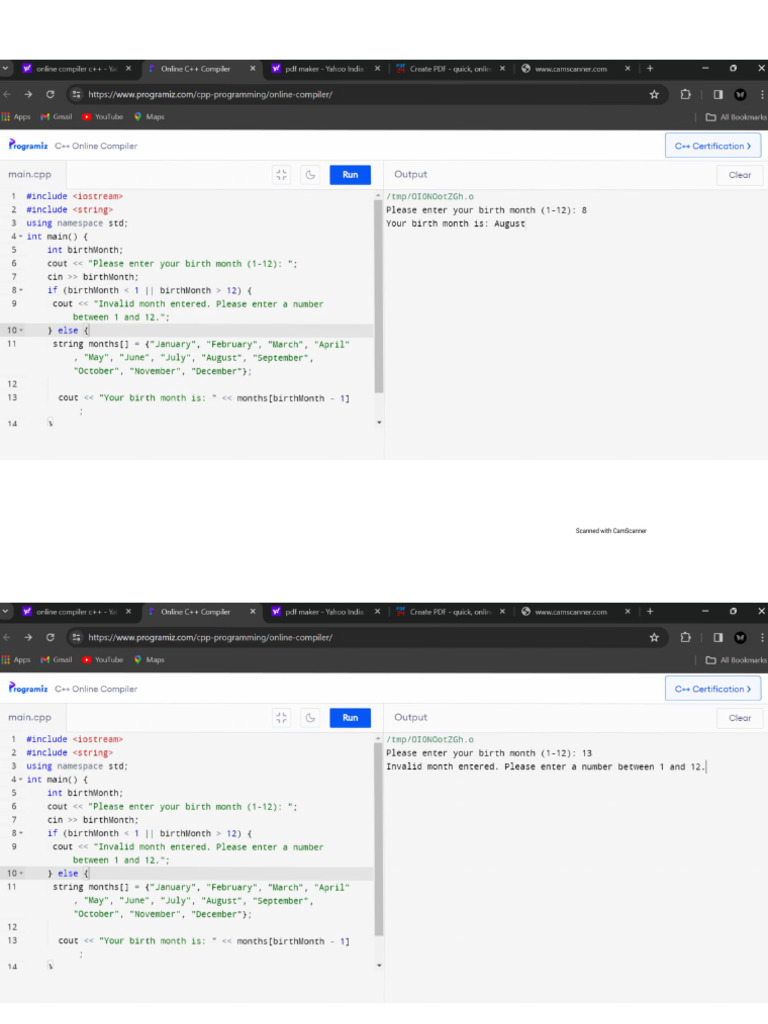The width and height of the screenshot is (768, 1024).
Task: Collapse fullscreen icon in bottom editor toolbar
Action: point(281,718)
